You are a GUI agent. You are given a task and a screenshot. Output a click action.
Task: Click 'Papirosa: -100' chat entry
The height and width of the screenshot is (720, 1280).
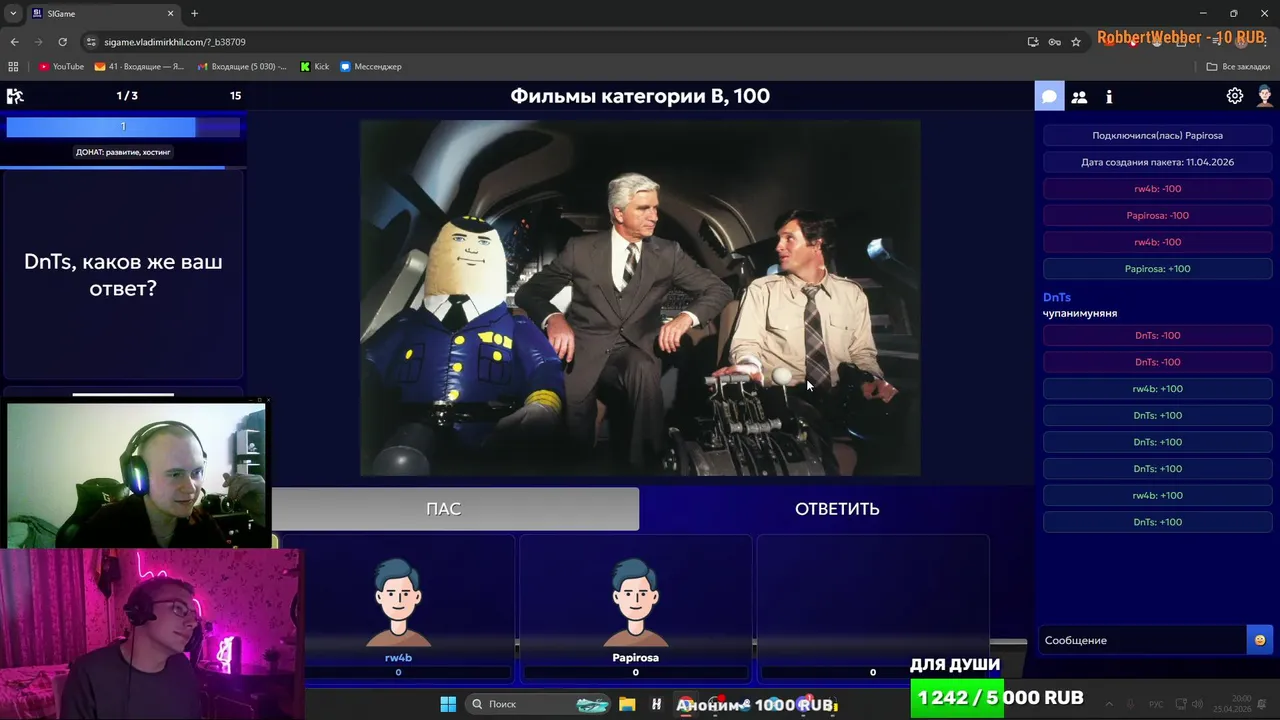tap(1157, 215)
